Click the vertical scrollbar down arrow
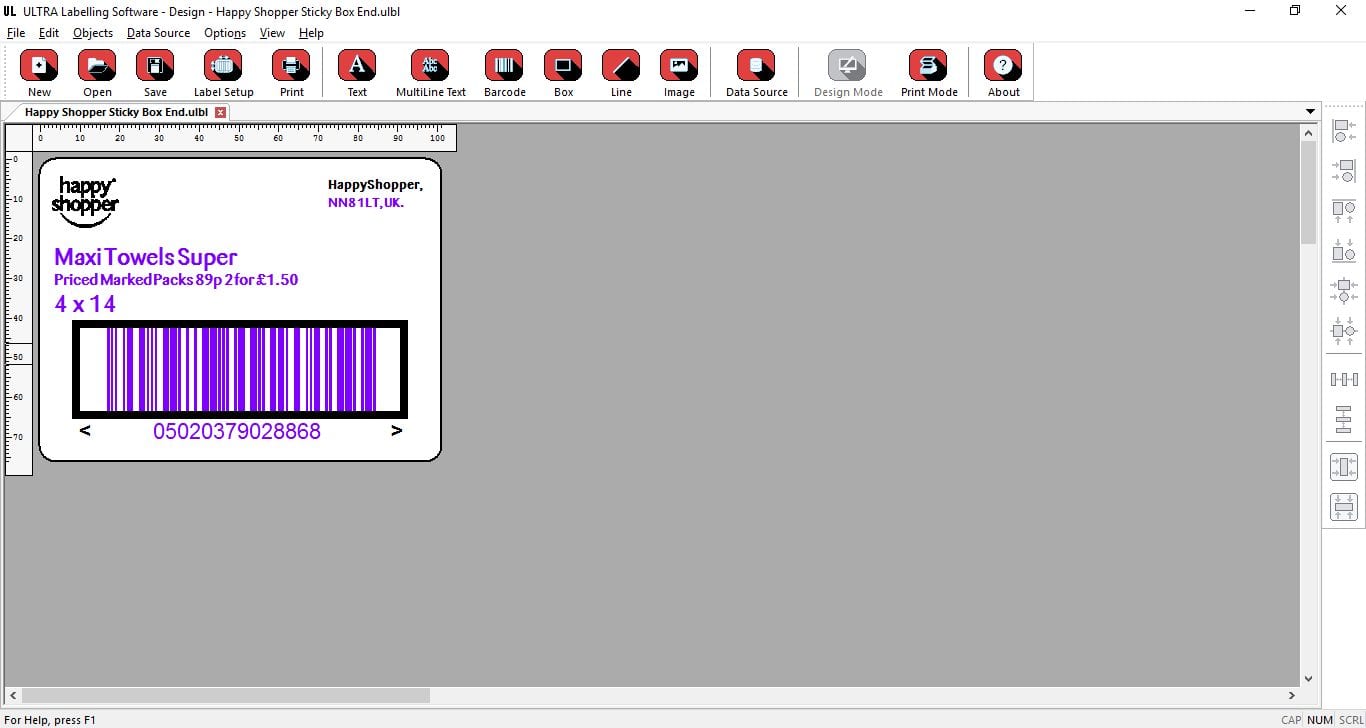The width and height of the screenshot is (1366, 728). coord(1308,678)
